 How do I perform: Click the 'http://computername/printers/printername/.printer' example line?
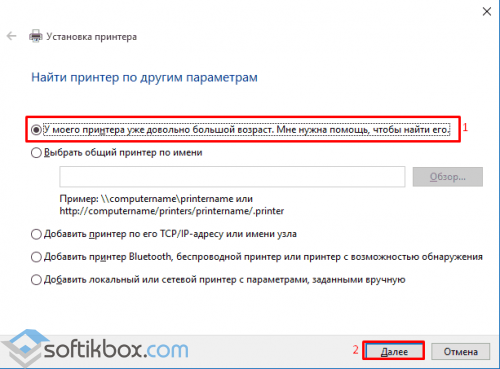coord(172,211)
